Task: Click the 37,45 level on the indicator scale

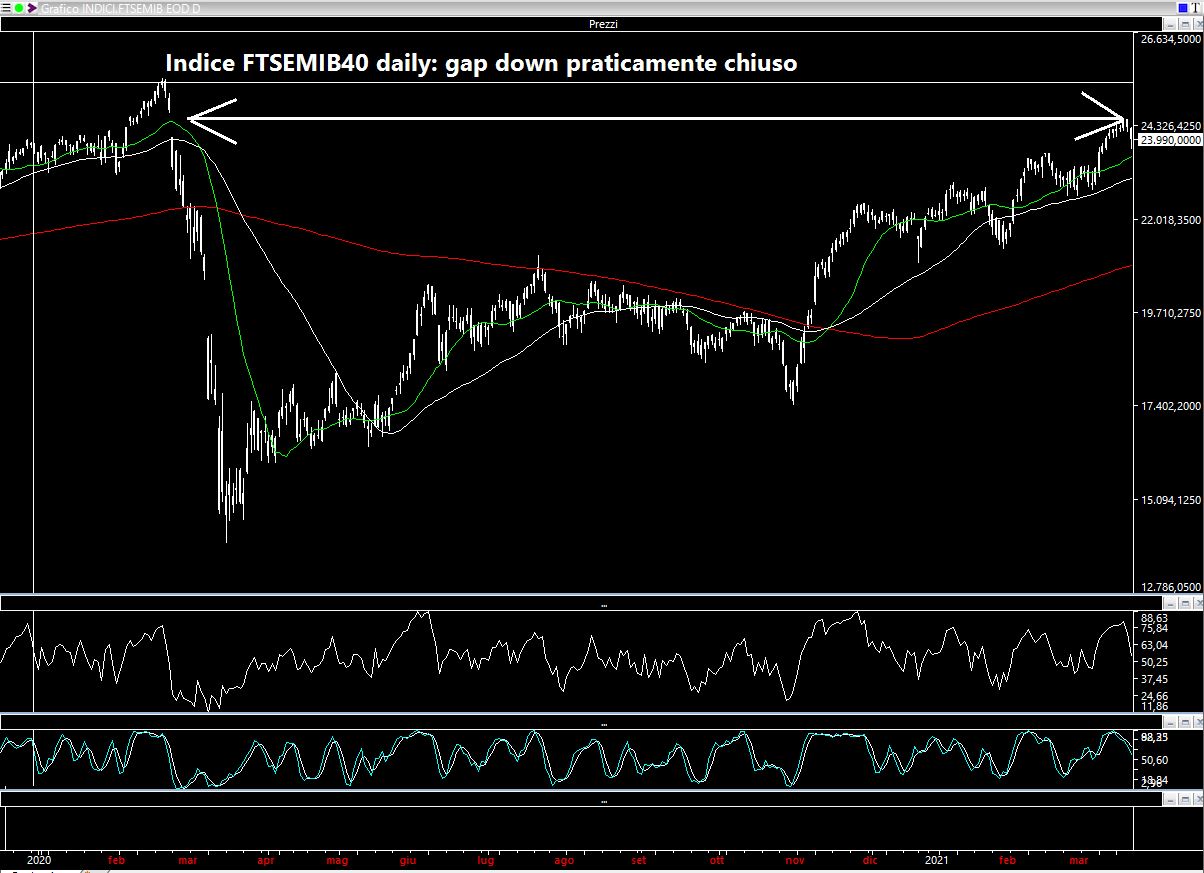Action: click(1154, 679)
